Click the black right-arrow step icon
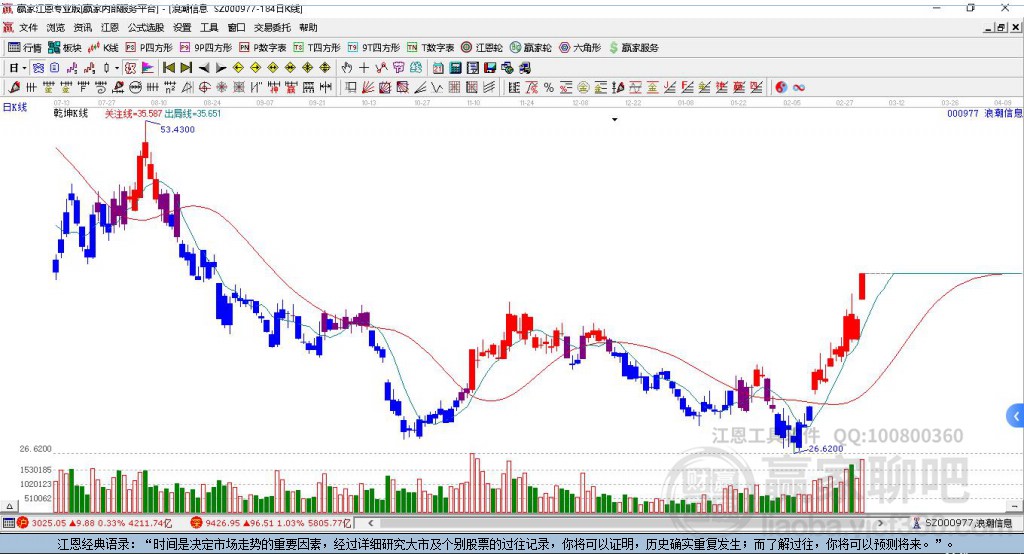 pyautogui.click(x=221, y=68)
